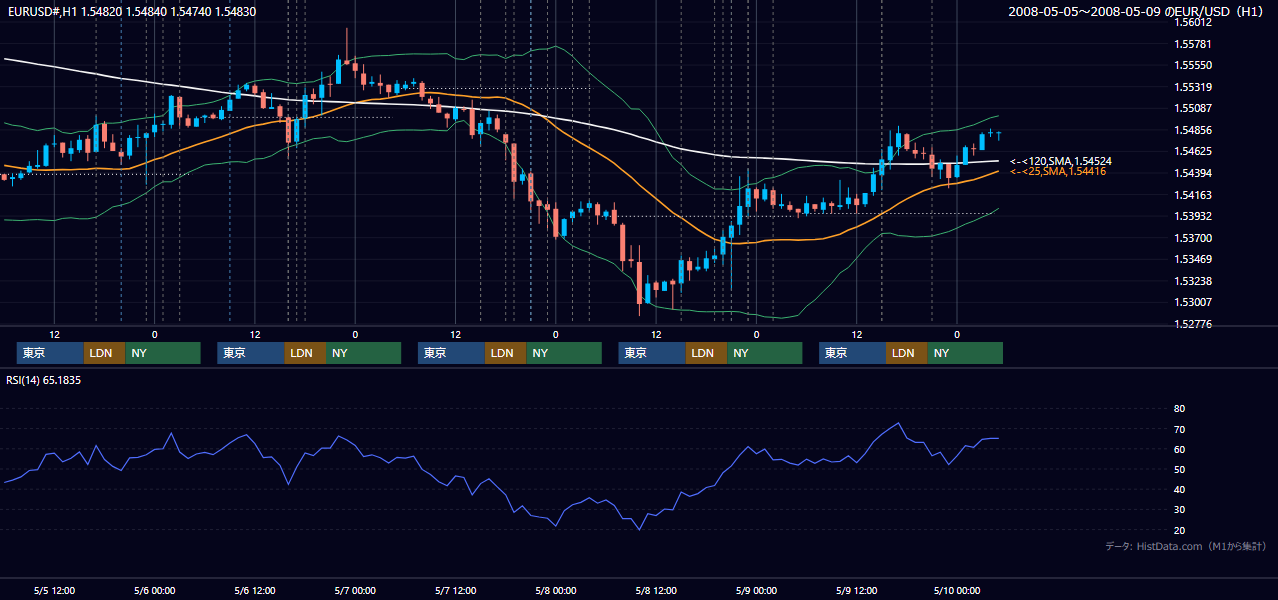Click the 120 SMA 1.54524 label
The height and width of the screenshot is (600, 1278).
[1061, 161]
